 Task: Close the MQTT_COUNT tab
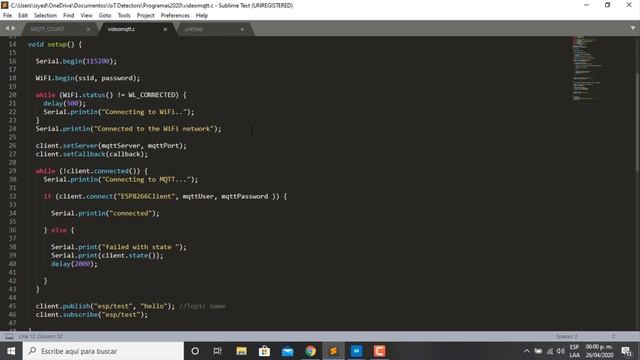[x=88, y=29]
